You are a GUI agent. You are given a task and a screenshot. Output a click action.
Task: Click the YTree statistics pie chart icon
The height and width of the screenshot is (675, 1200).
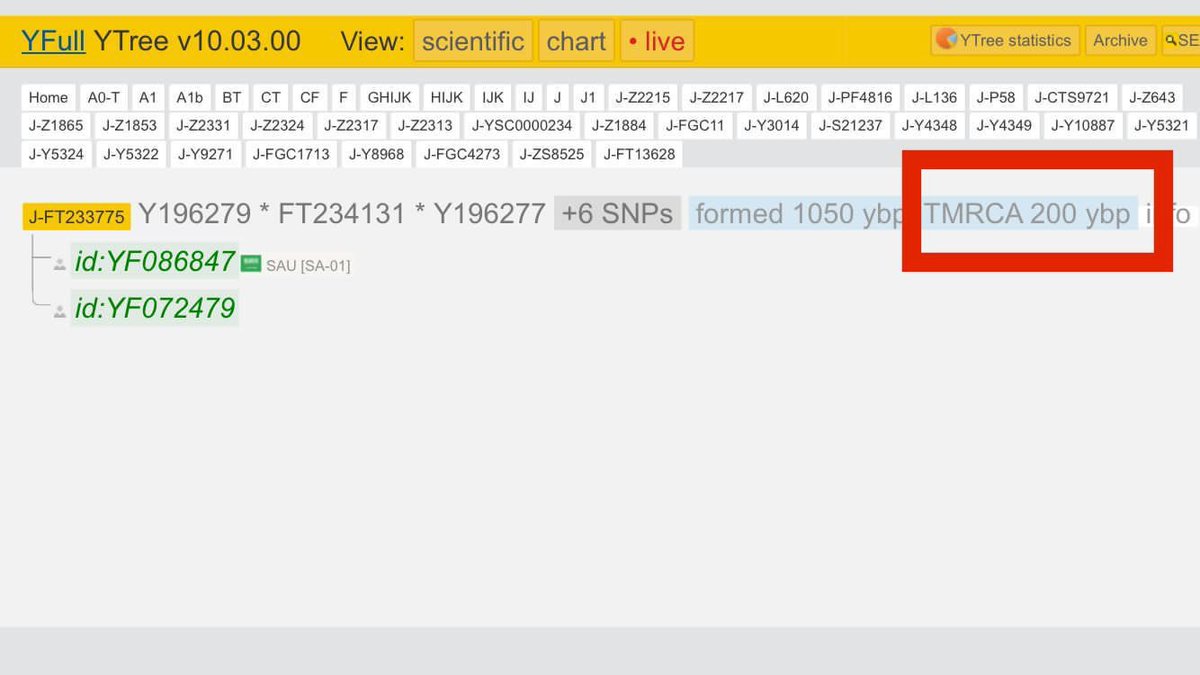pyautogui.click(x=946, y=40)
